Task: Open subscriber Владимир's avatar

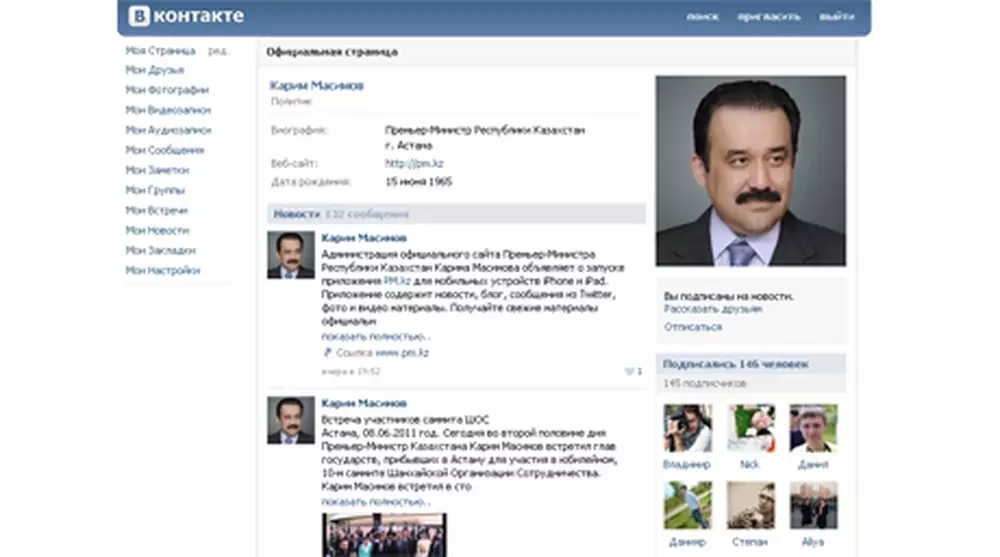Action: click(x=687, y=428)
